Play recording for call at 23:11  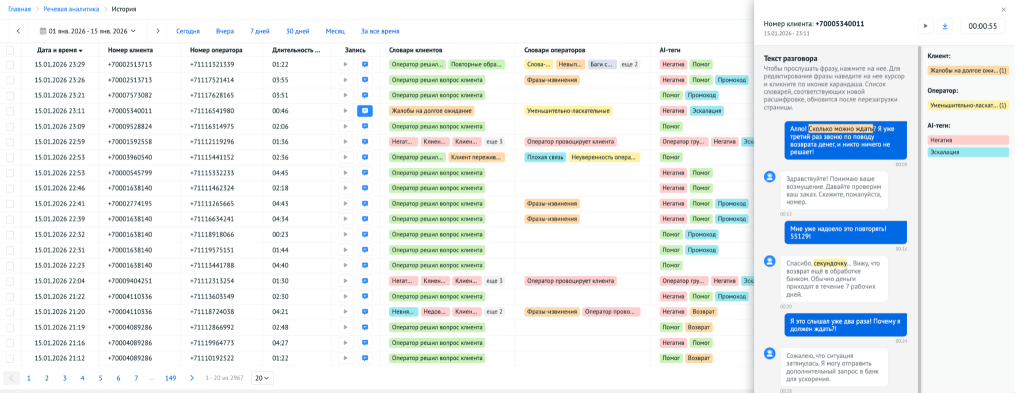pyautogui.click(x=345, y=111)
